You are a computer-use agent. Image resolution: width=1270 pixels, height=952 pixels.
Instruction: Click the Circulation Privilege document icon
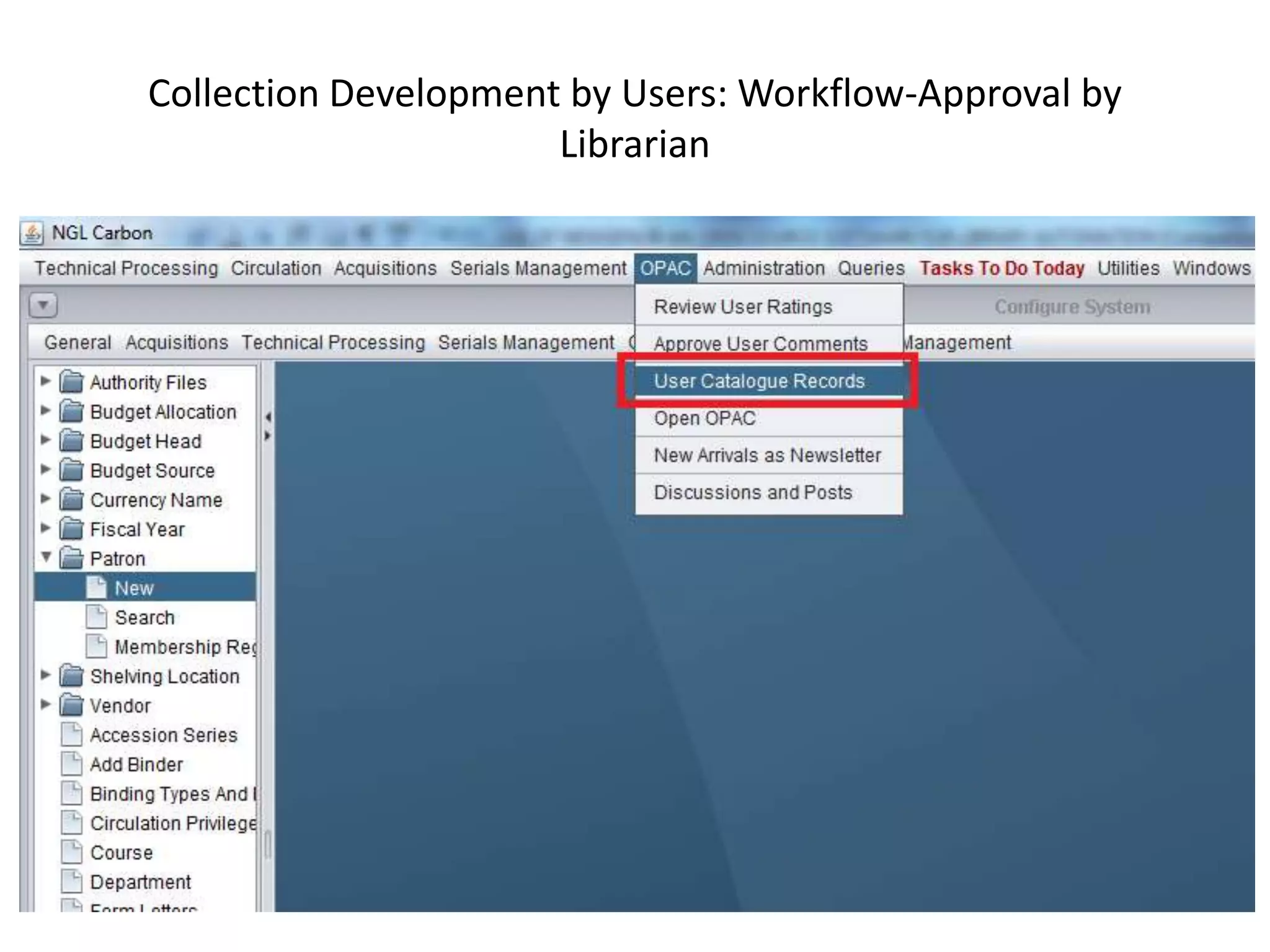click(x=71, y=822)
